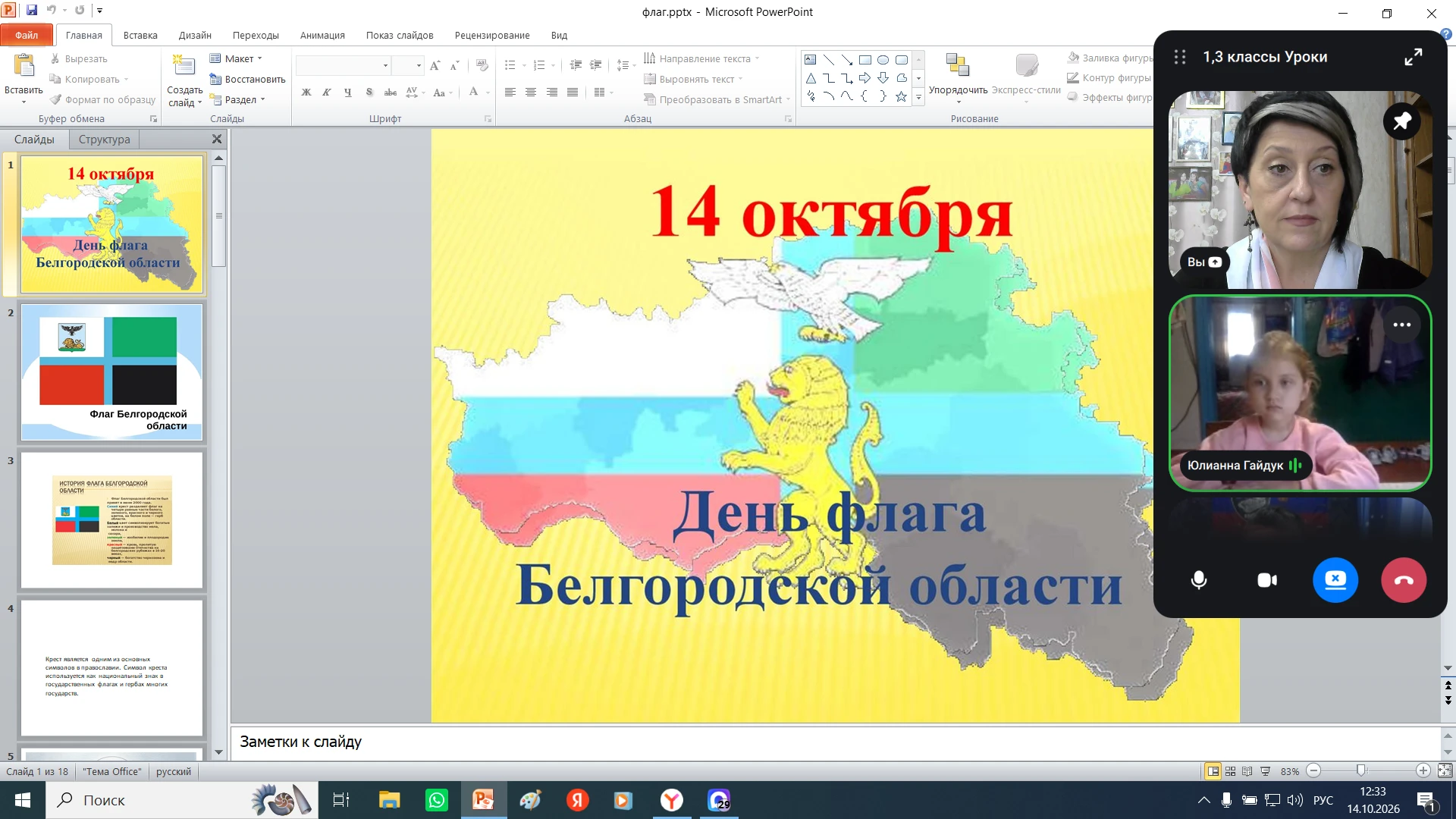Adjust the zoom slider in status bar
The image size is (1456, 819).
[1361, 771]
